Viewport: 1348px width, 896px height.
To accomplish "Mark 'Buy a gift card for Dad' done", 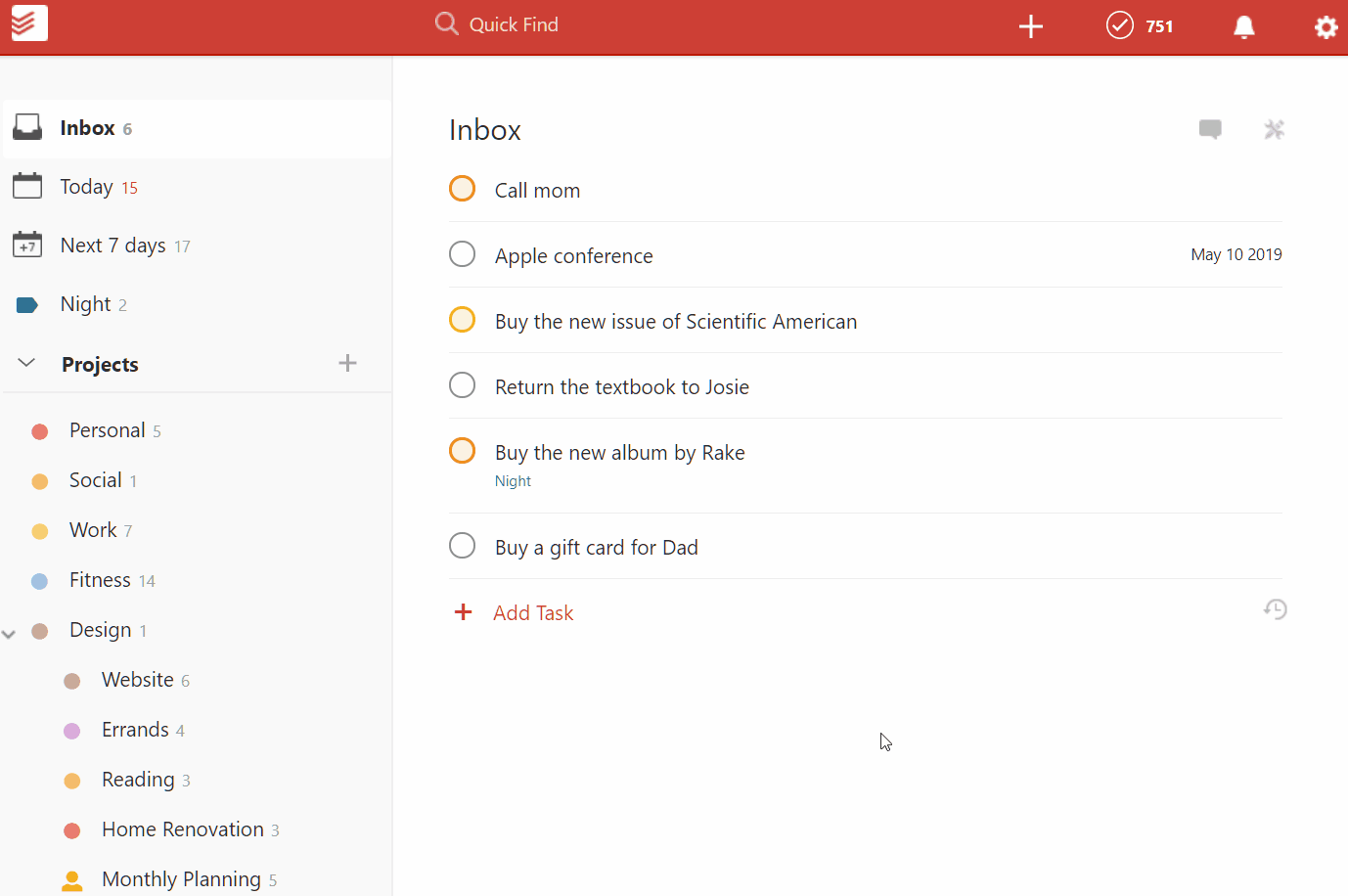I will (462, 545).
